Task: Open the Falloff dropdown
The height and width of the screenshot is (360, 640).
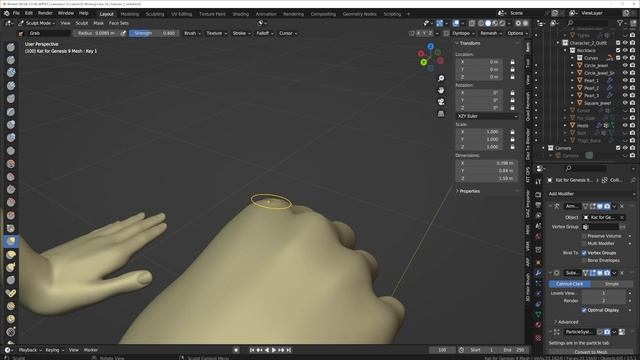Action: coord(265,33)
